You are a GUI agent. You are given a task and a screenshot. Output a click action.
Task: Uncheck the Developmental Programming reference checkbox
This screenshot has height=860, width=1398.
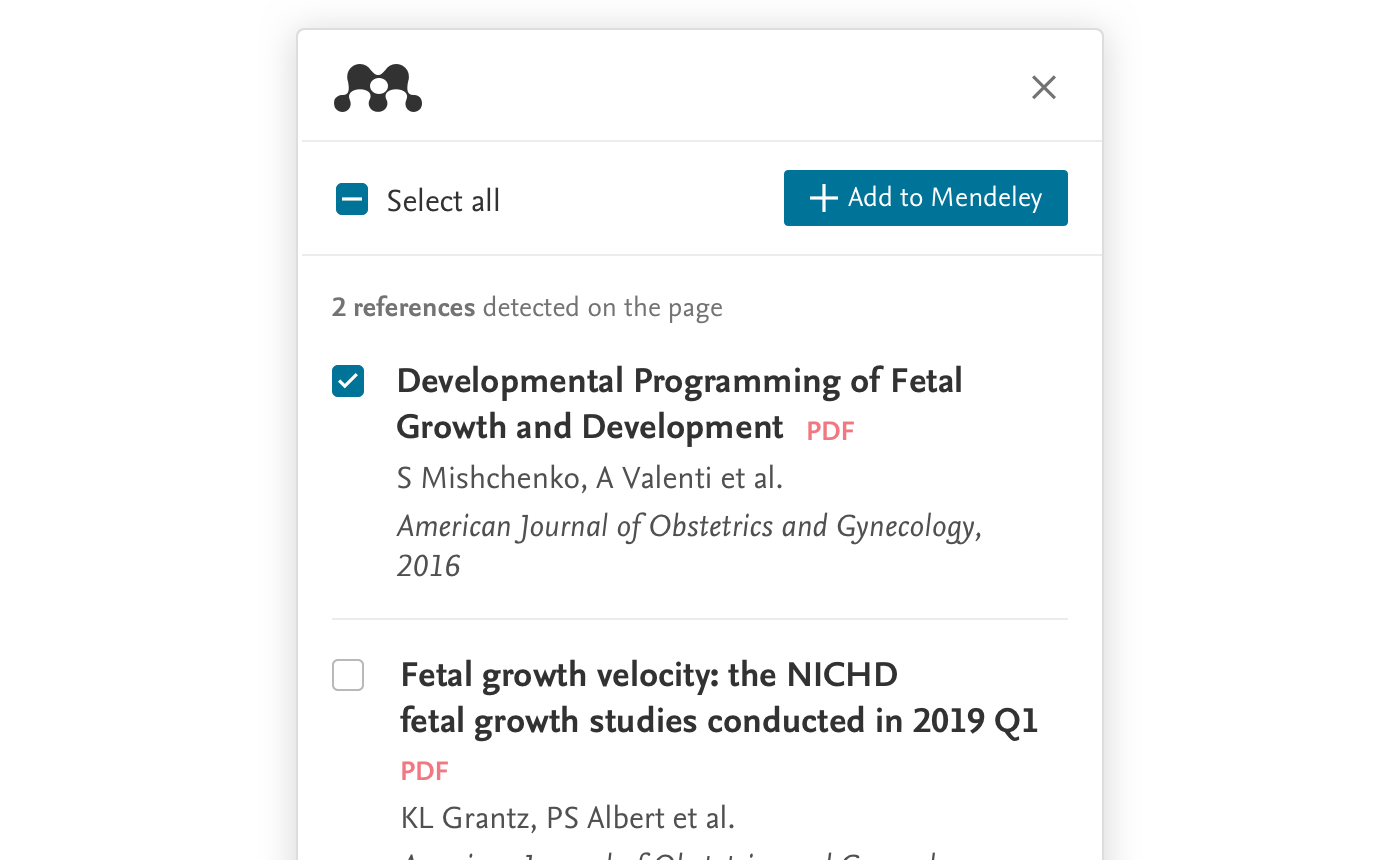coord(348,381)
